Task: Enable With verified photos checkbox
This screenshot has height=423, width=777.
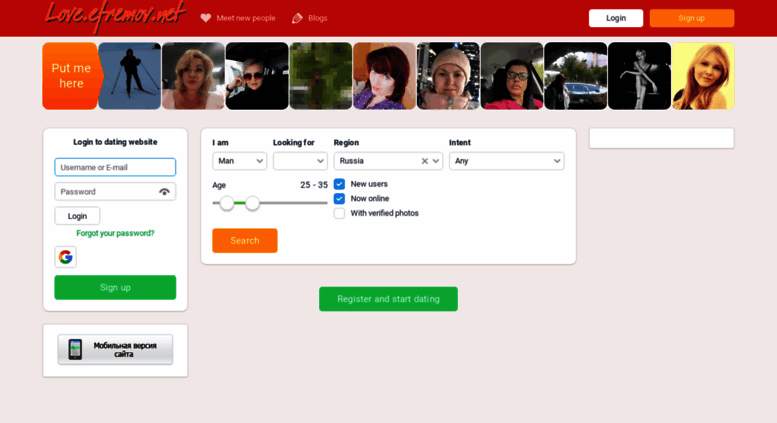Action: [339, 213]
